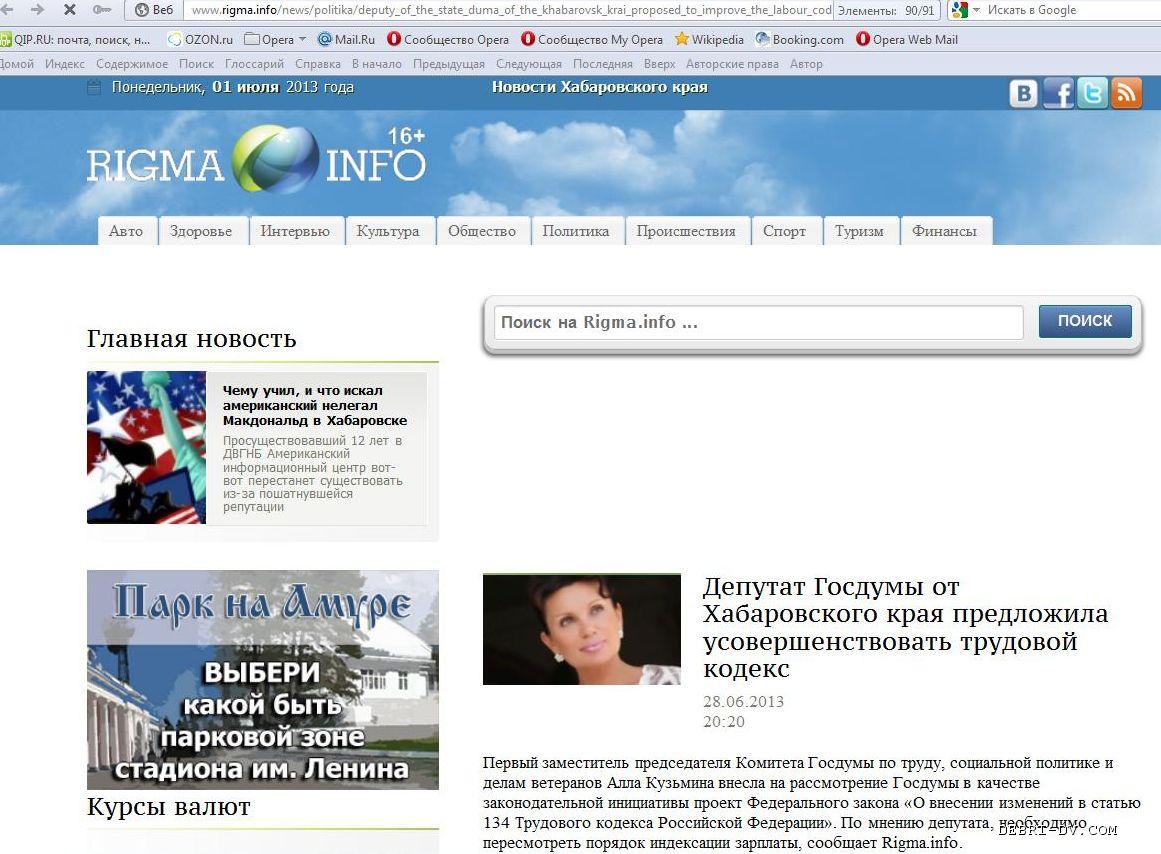The height and width of the screenshot is (854, 1161).
Task: Open the Wikipedia bookmark
Action: point(709,40)
